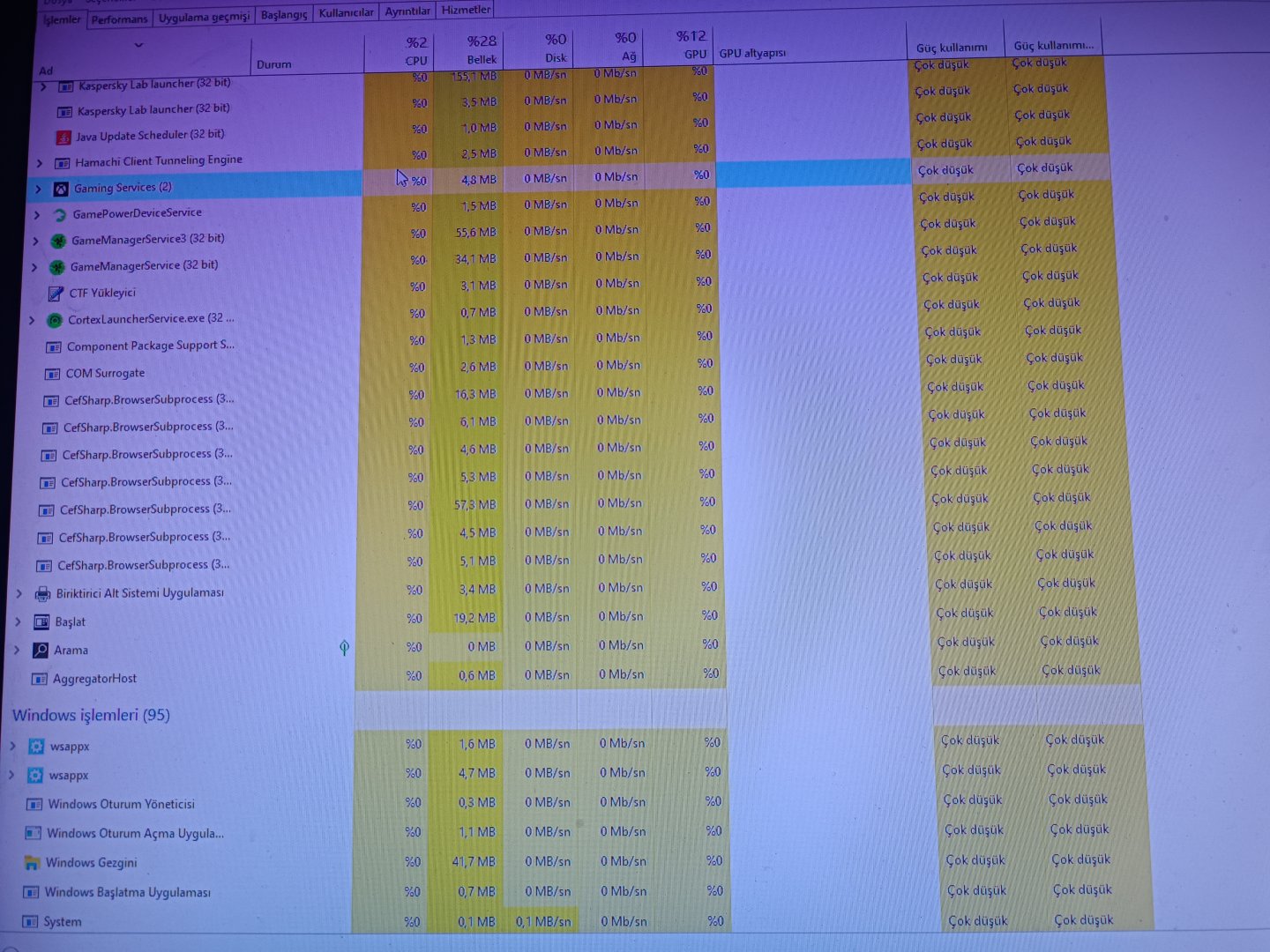Expand the Gaming Services (2) group
Screen dimensions: 1270x952
pyautogui.click(x=38, y=190)
